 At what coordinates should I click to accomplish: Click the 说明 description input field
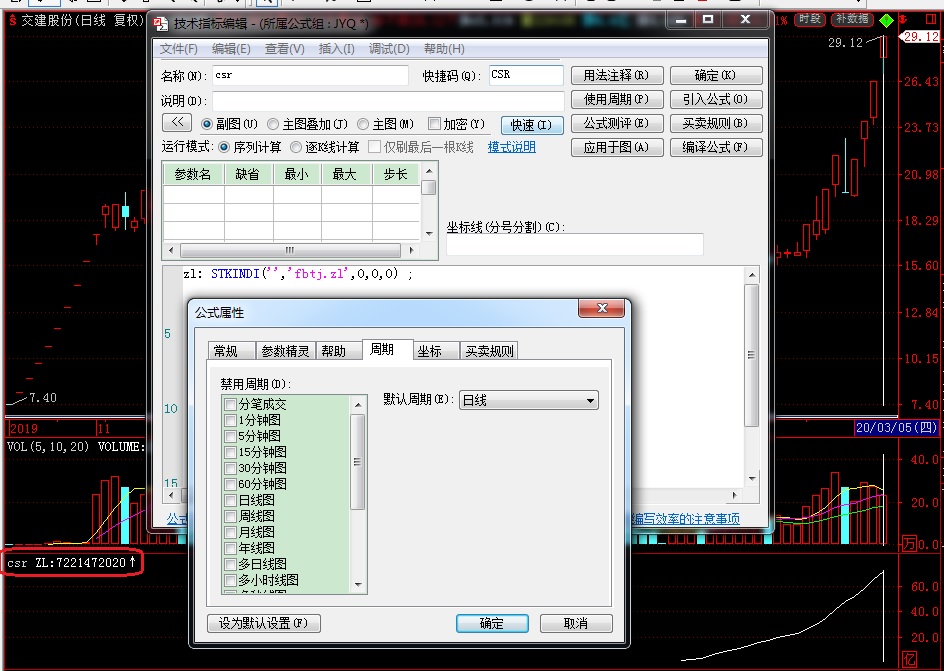coord(388,100)
